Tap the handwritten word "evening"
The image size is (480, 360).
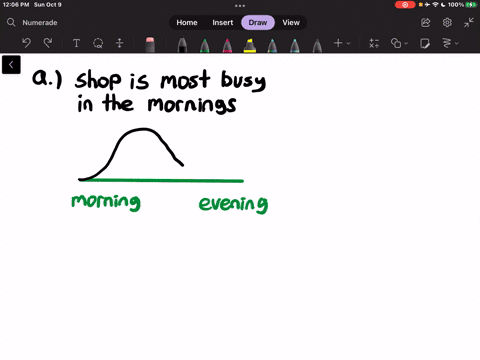(x=233, y=204)
